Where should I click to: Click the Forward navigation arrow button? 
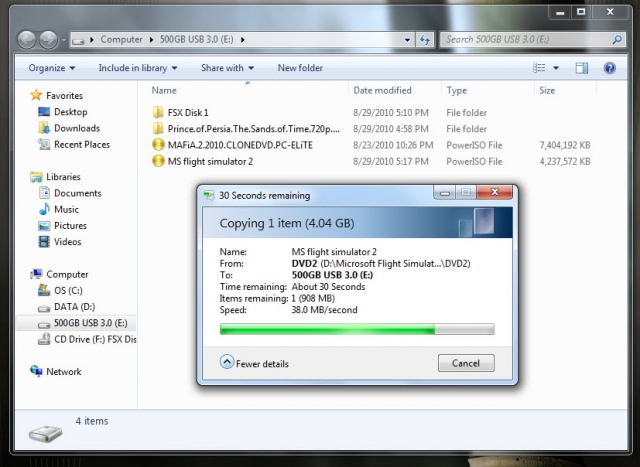coord(49,40)
